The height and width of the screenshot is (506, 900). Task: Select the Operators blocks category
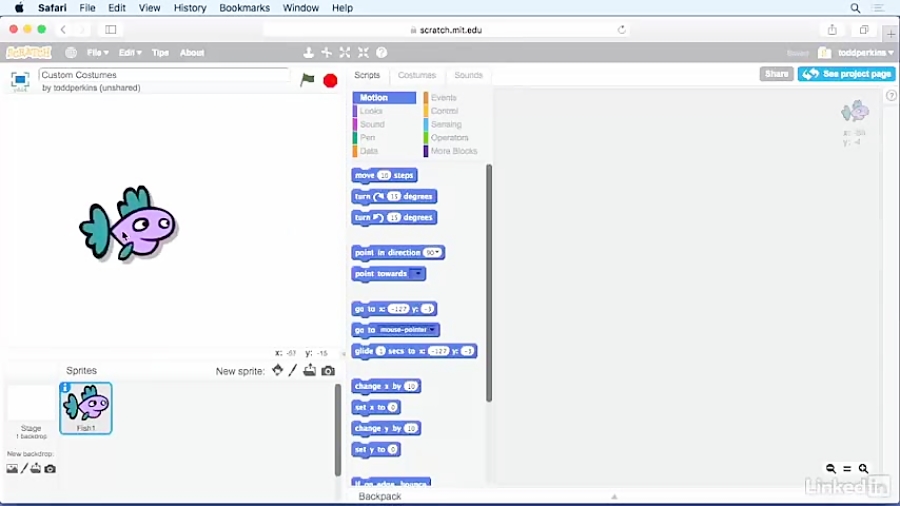pyautogui.click(x=449, y=138)
